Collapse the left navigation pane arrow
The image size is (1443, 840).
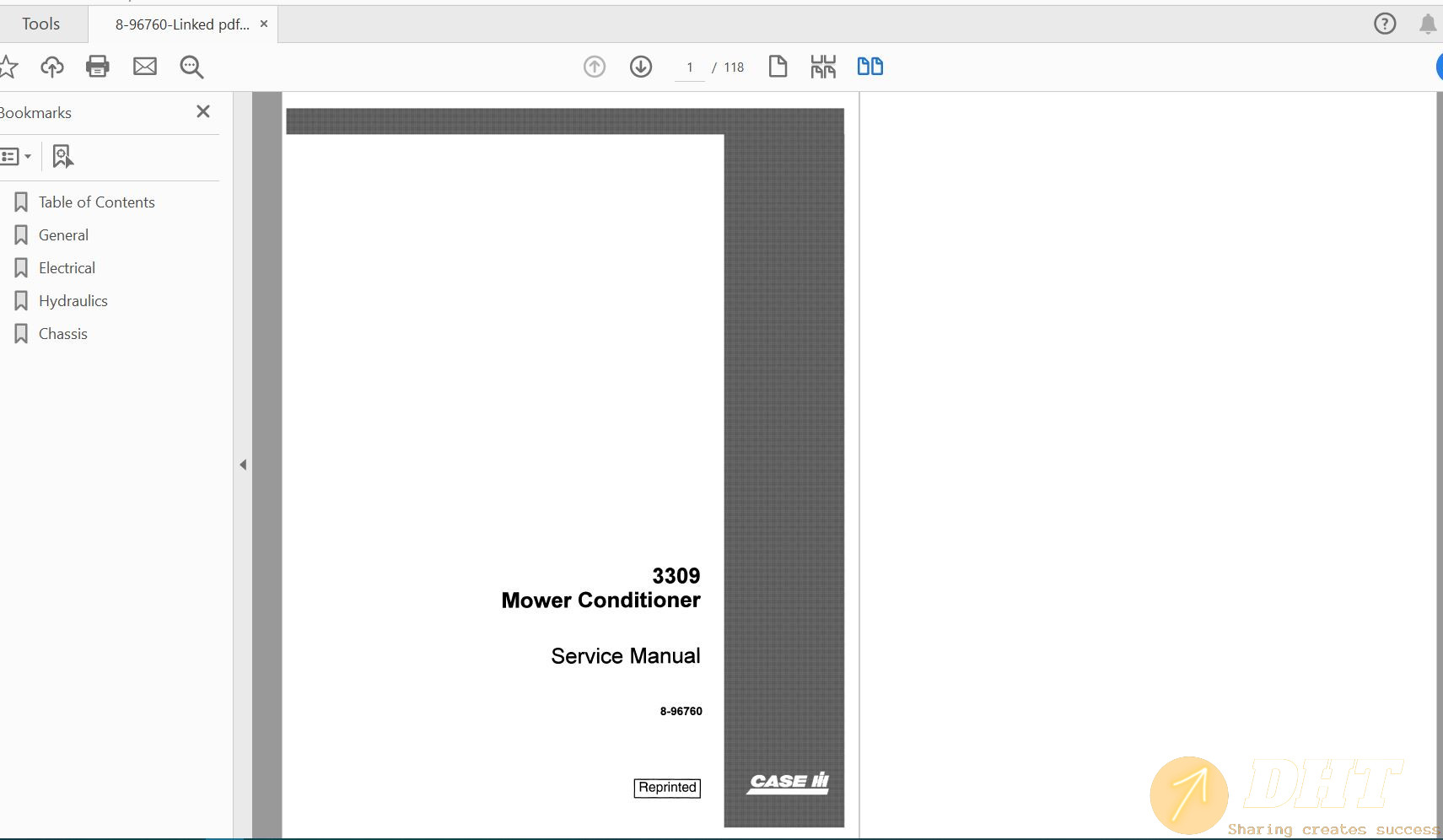tap(243, 465)
